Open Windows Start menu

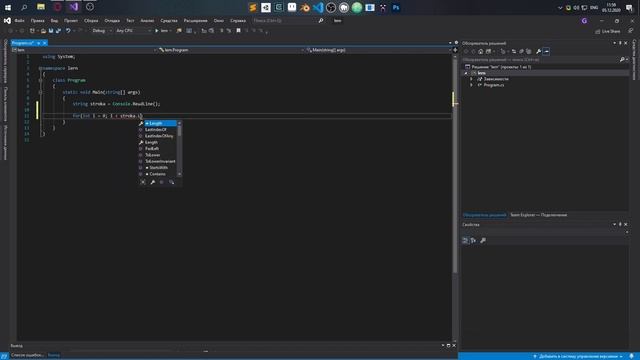8,7
